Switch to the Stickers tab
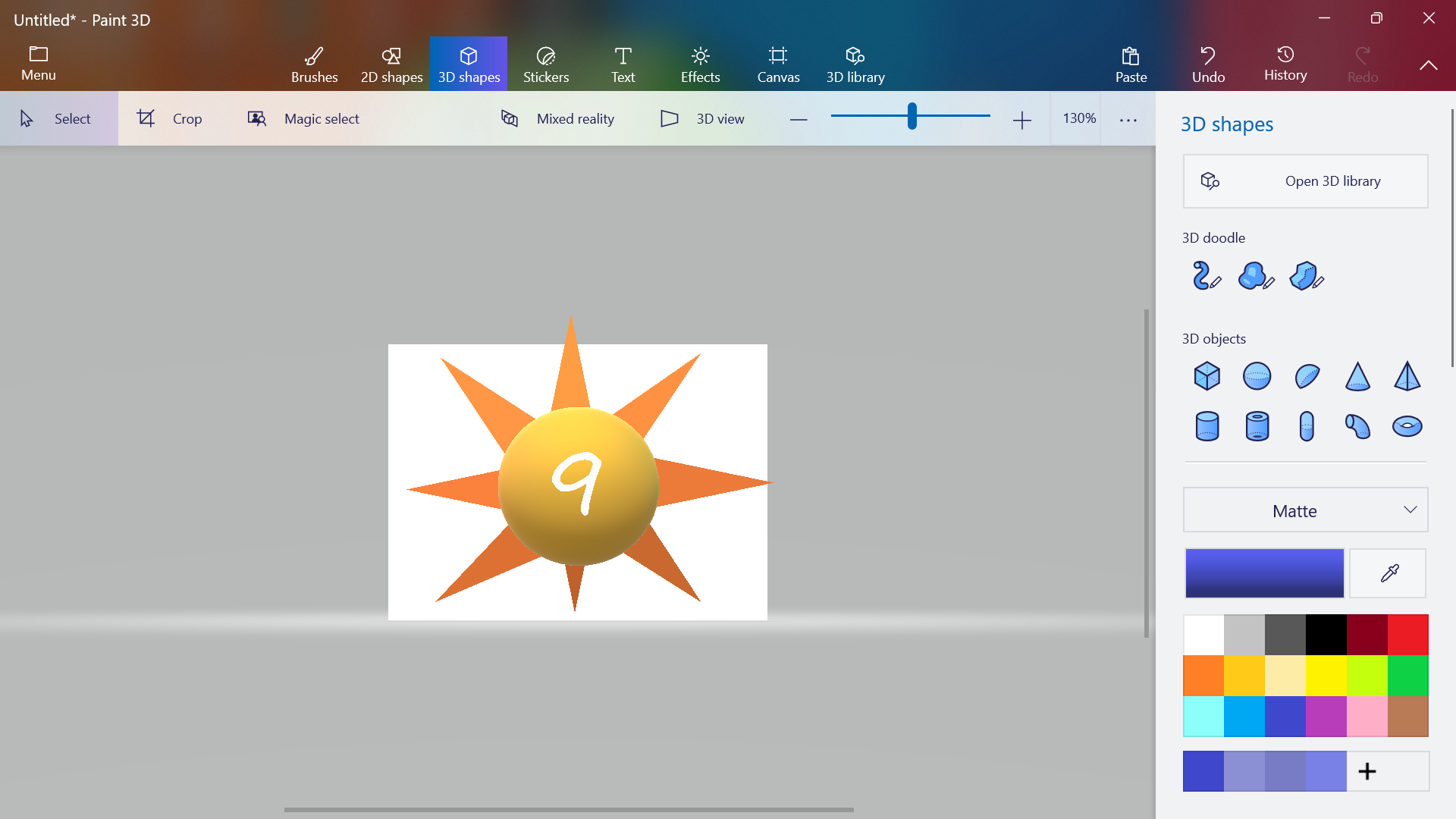1456x819 pixels. click(x=545, y=64)
